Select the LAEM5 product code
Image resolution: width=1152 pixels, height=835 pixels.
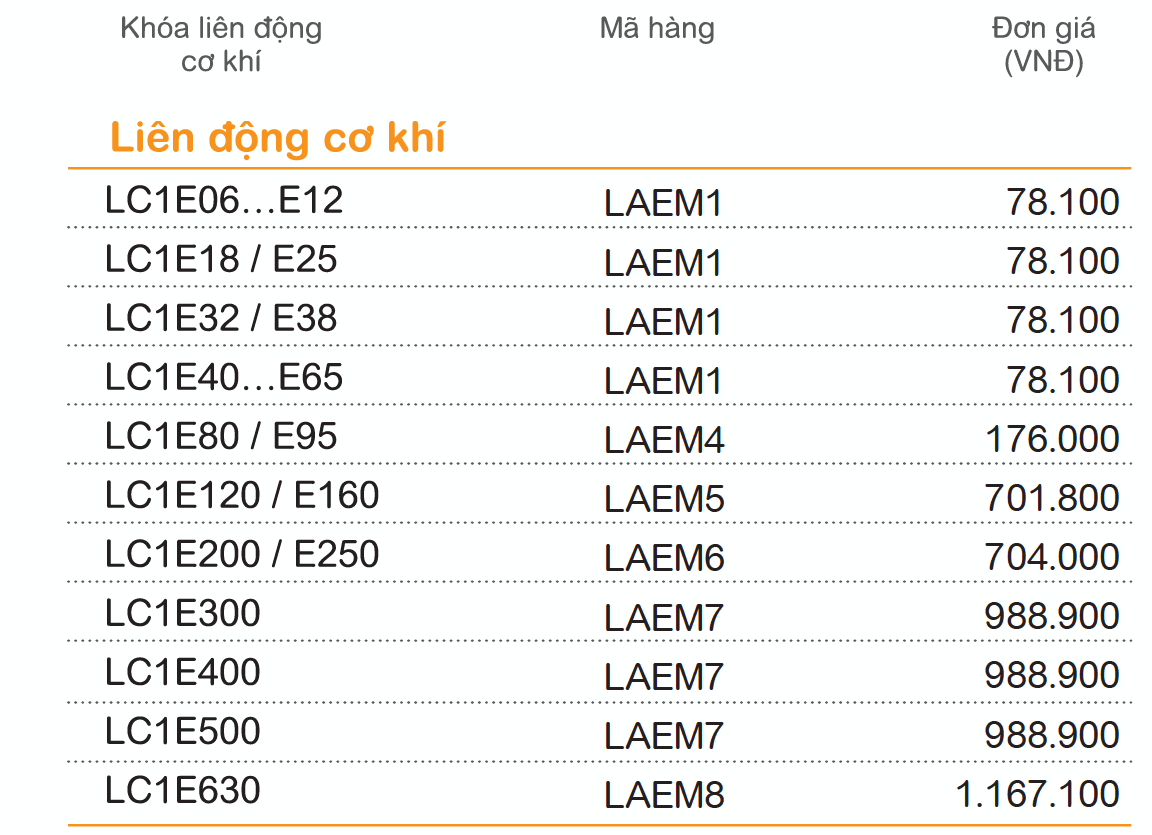[x=664, y=499]
